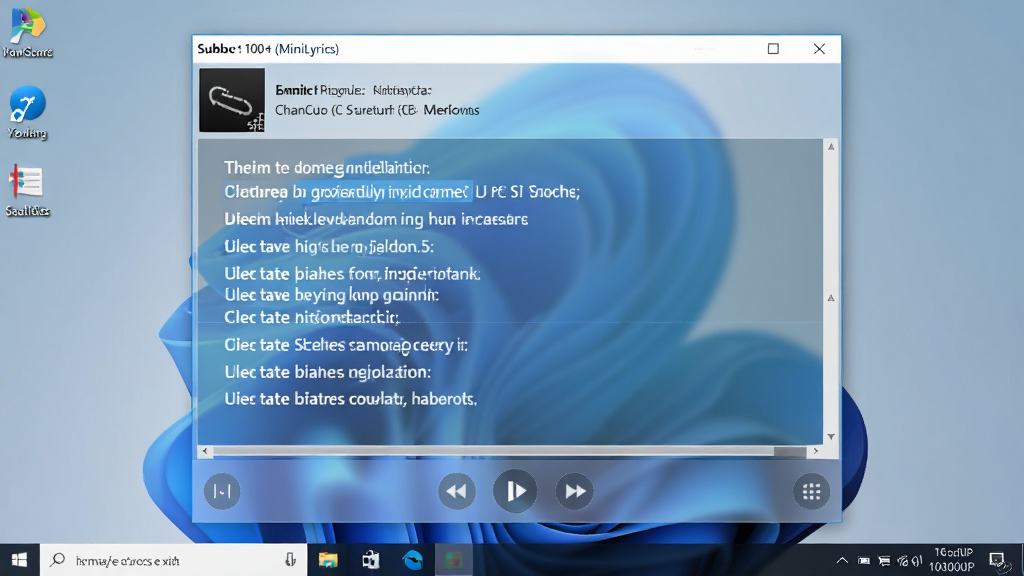Click the lyric line starting 'Oiec tate Stehes'
Image resolution: width=1024 pixels, height=576 pixels.
click(346, 345)
